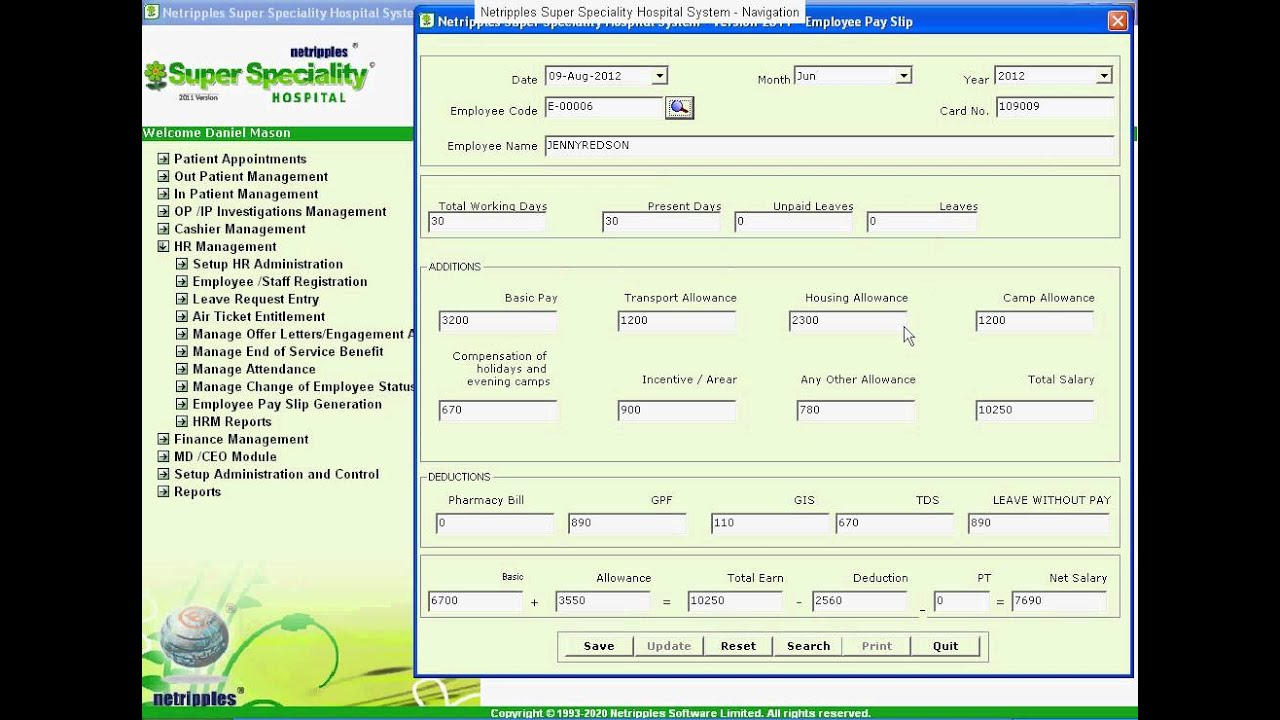Image resolution: width=1280 pixels, height=720 pixels.
Task: Click the Employee Code field
Action: click(x=604, y=107)
